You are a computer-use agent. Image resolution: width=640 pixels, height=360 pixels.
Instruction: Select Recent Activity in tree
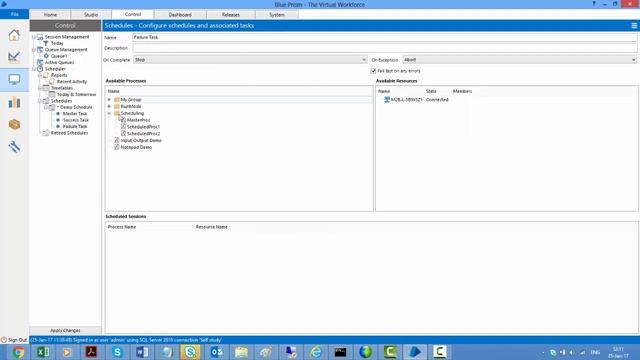[72, 82]
